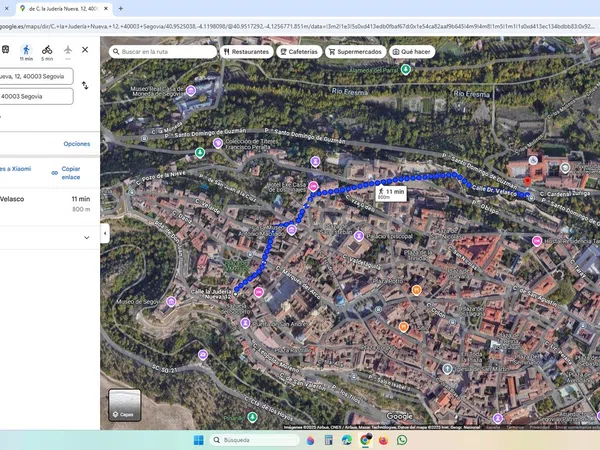Expand route details chevron

tap(87, 238)
